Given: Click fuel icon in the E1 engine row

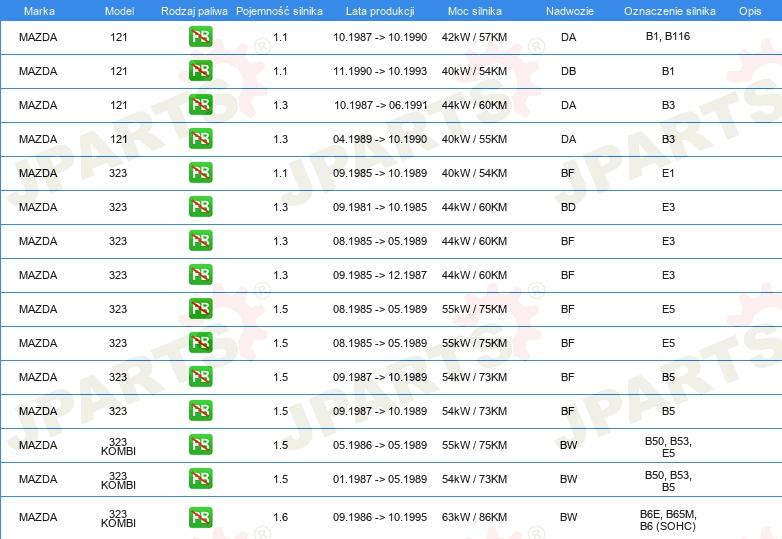Looking at the screenshot, I should [x=200, y=173].
